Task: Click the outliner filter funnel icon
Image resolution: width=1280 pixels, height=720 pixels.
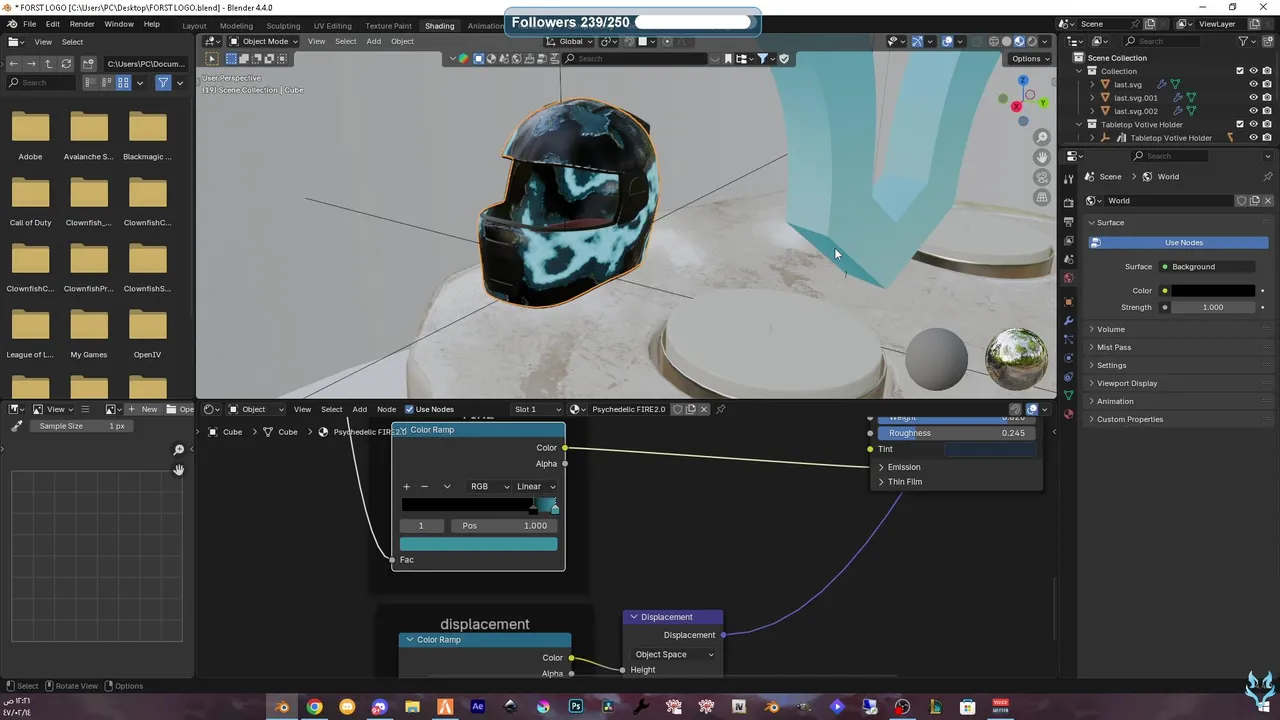Action: pyautogui.click(x=1244, y=41)
